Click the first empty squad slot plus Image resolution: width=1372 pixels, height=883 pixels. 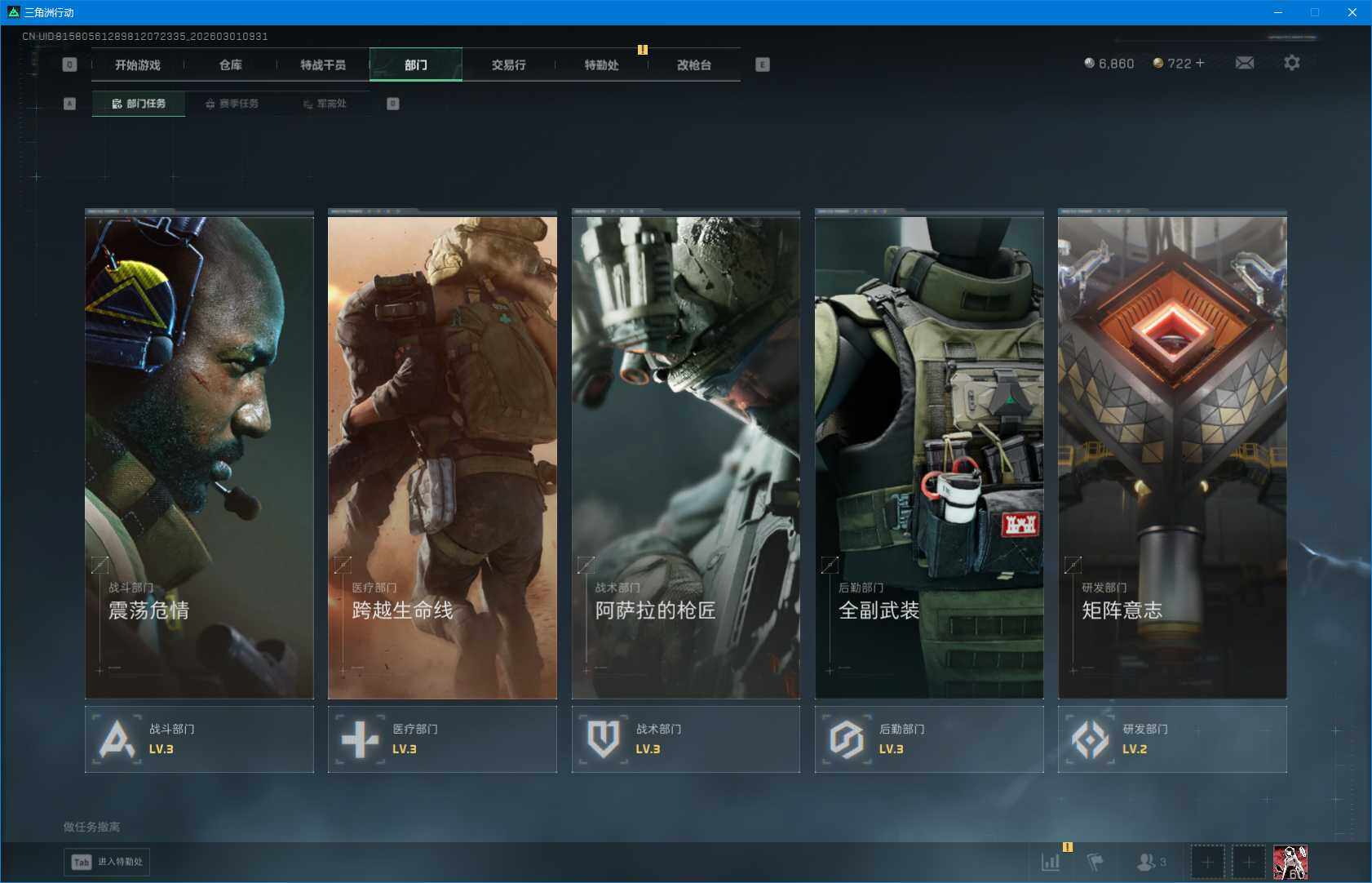tap(1207, 862)
